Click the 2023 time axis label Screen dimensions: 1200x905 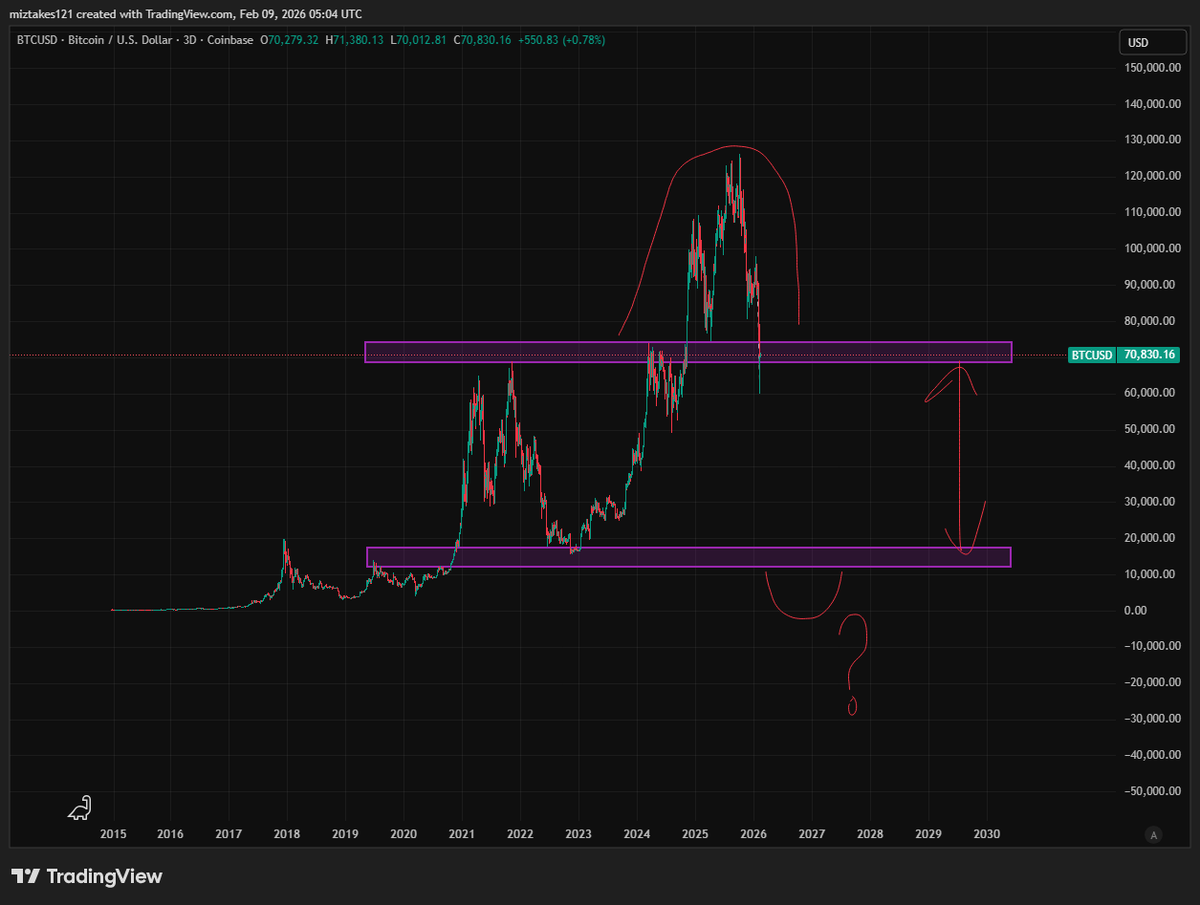579,834
